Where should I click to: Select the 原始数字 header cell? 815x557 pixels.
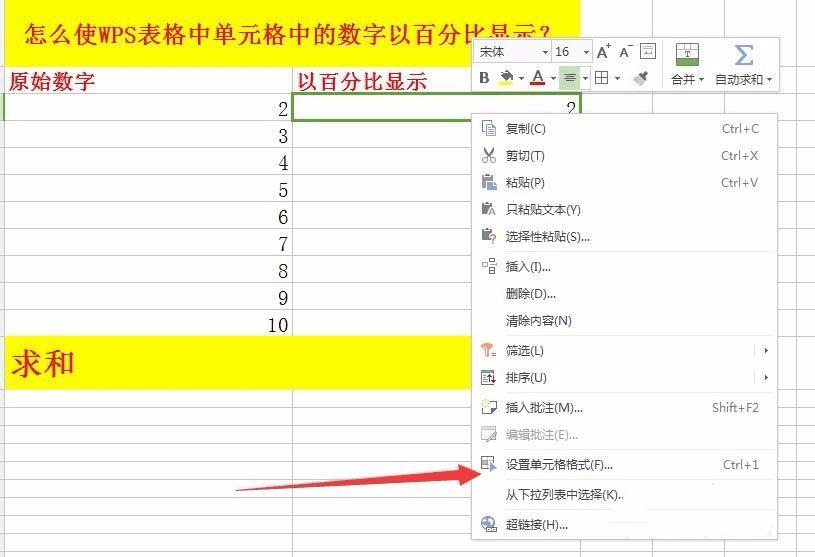(x=148, y=81)
